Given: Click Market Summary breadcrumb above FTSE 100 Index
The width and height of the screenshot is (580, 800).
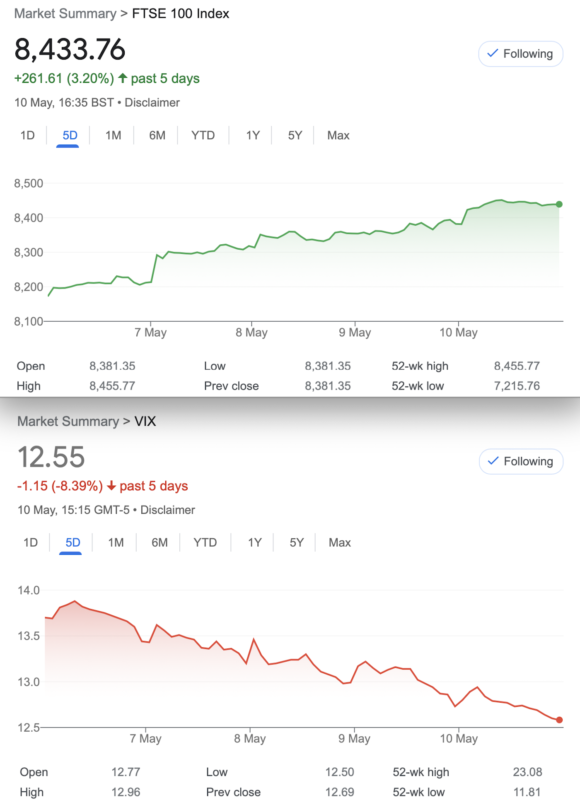Looking at the screenshot, I should point(65,13).
